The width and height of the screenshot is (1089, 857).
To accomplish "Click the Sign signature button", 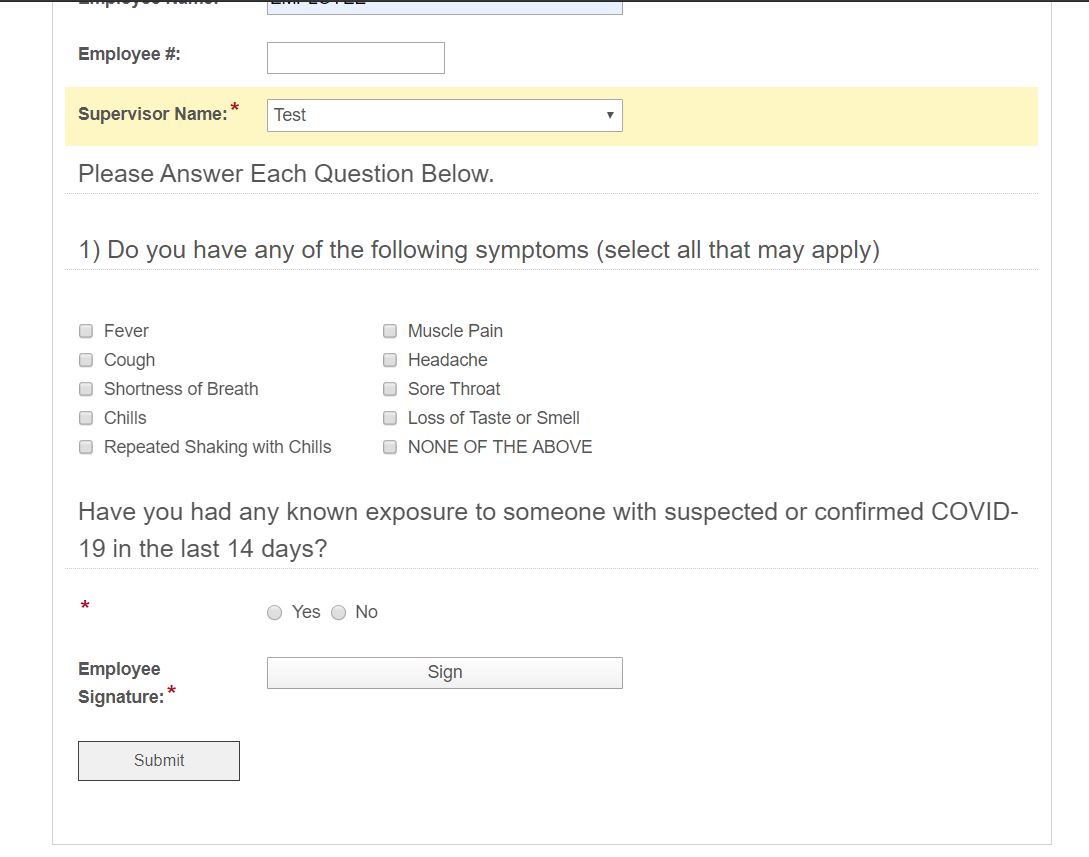I will [x=444, y=673].
